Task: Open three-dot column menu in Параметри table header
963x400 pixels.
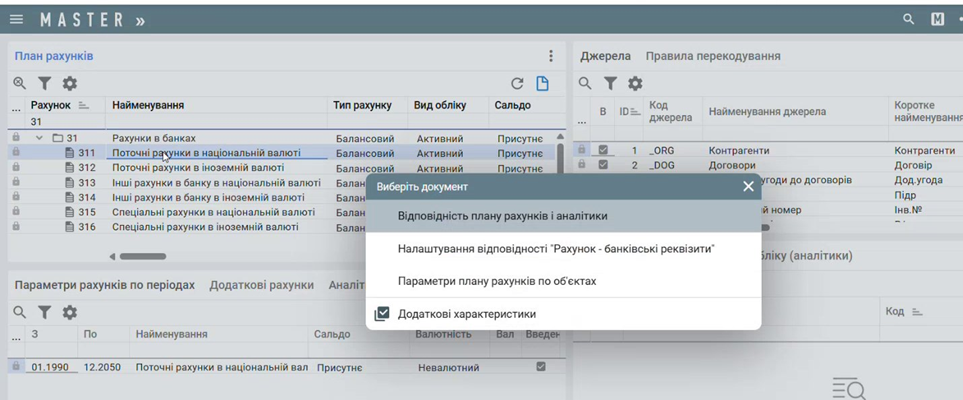Action: click(x=16, y=337)
